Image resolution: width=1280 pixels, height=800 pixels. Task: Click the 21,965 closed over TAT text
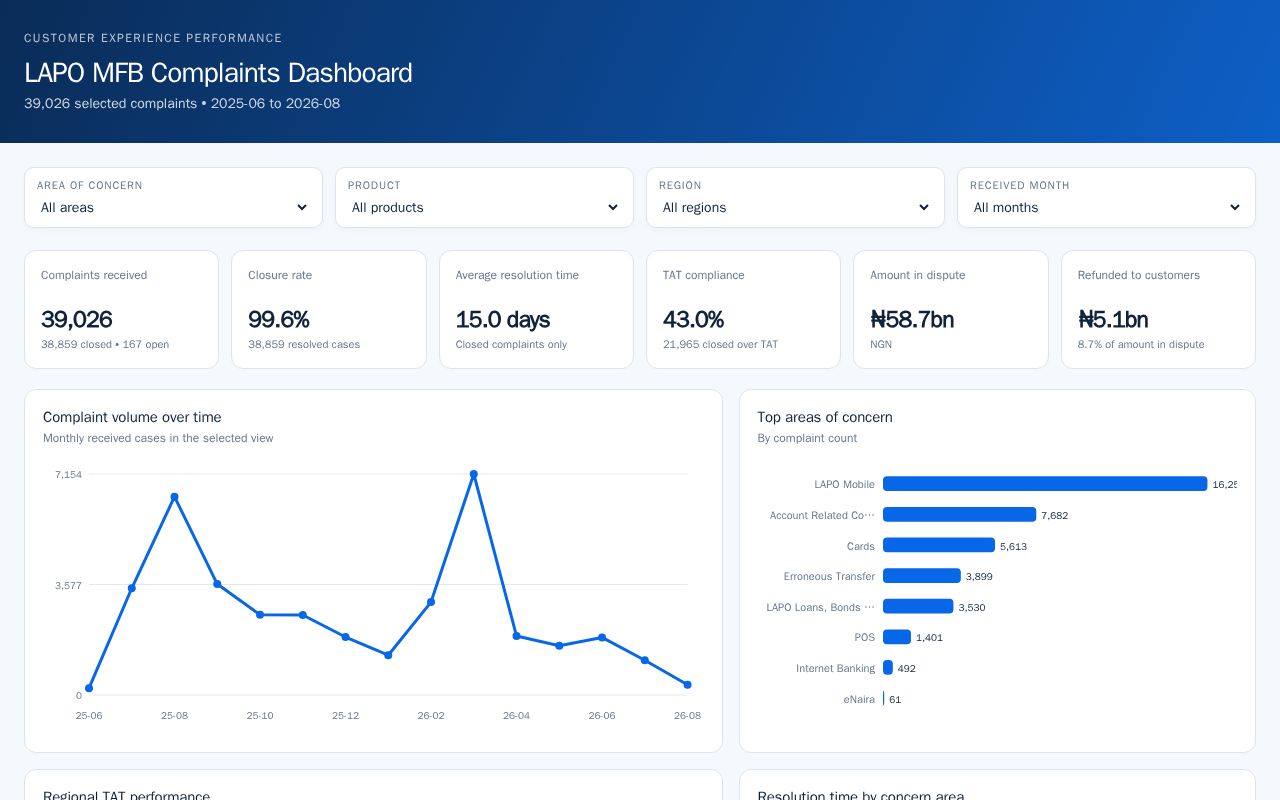[x=720, y=344]
